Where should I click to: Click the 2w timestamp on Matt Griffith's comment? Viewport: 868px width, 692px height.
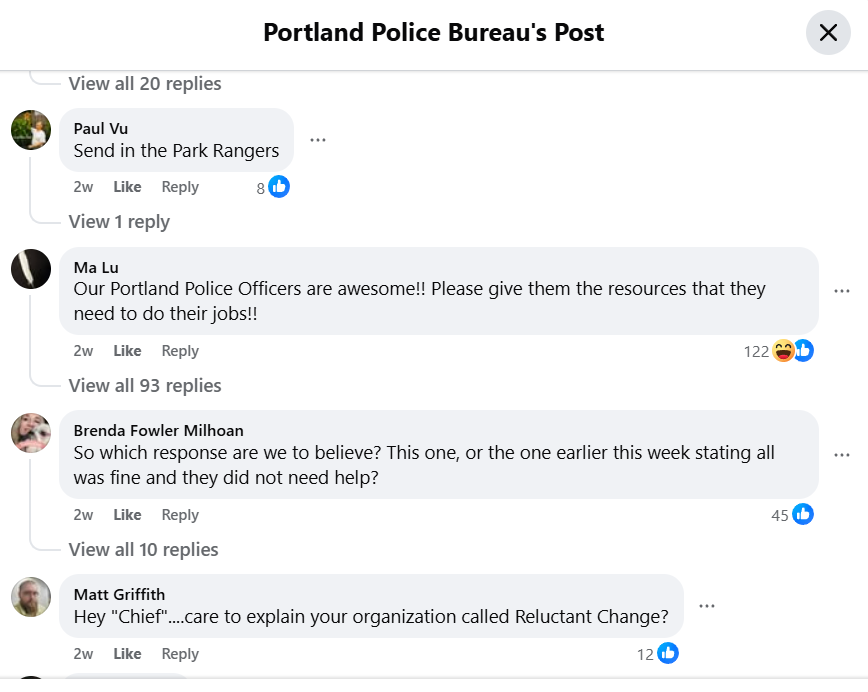(83, 653)
